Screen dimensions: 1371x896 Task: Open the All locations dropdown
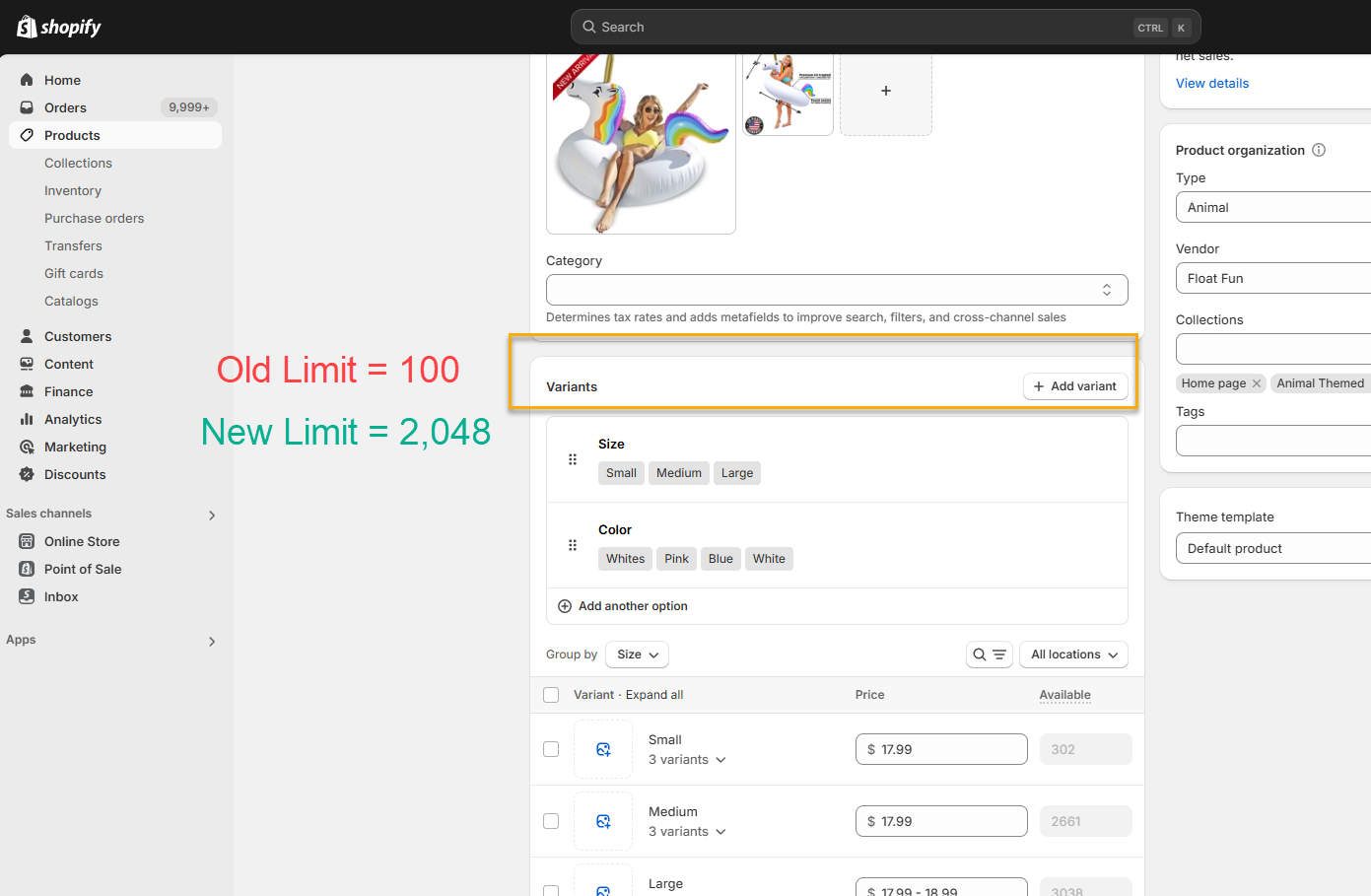coord(1073,655)
